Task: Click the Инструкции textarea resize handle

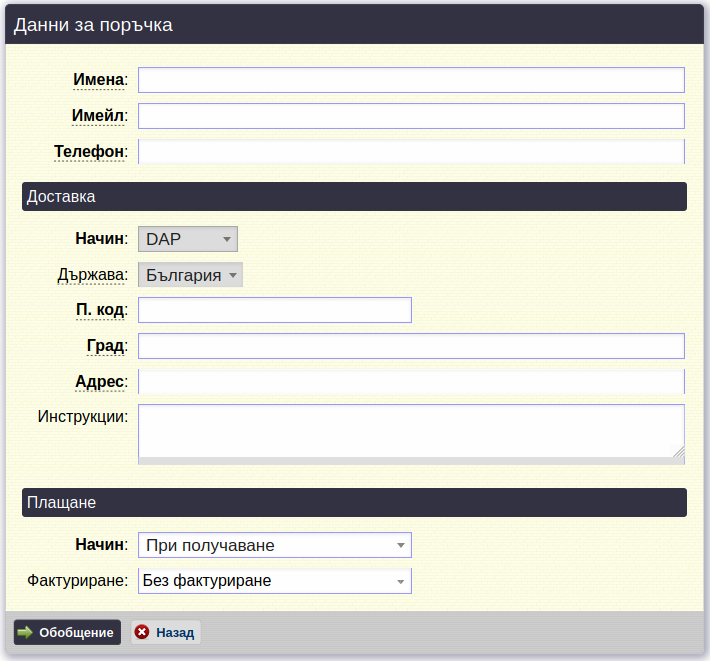Action: point(678,451)
